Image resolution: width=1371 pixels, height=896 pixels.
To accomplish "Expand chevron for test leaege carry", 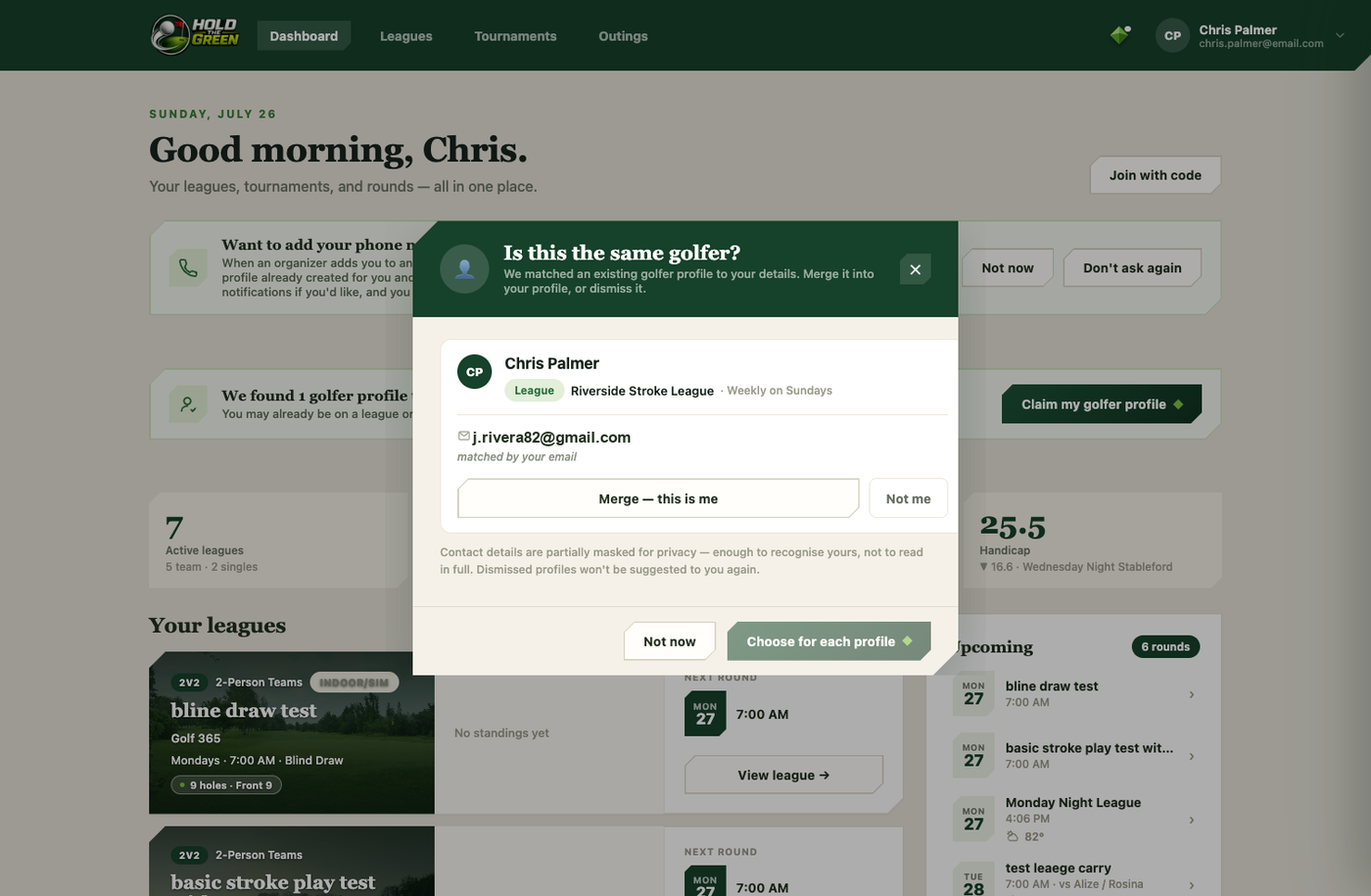I will [x=1192, y=885].
